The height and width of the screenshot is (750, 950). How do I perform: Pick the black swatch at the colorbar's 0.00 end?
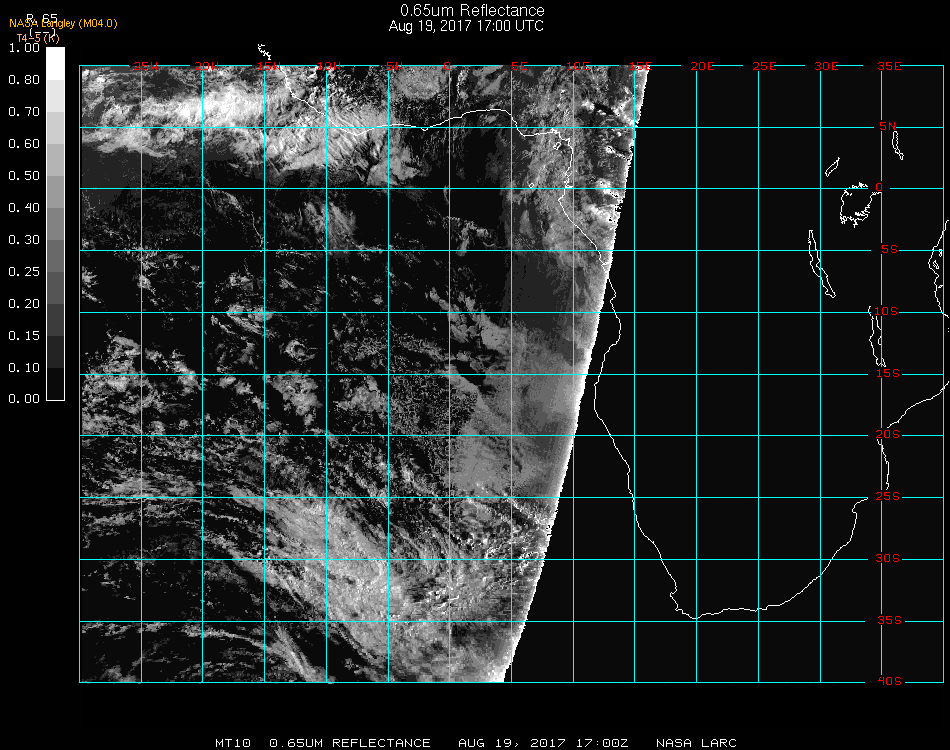(55, 383)
